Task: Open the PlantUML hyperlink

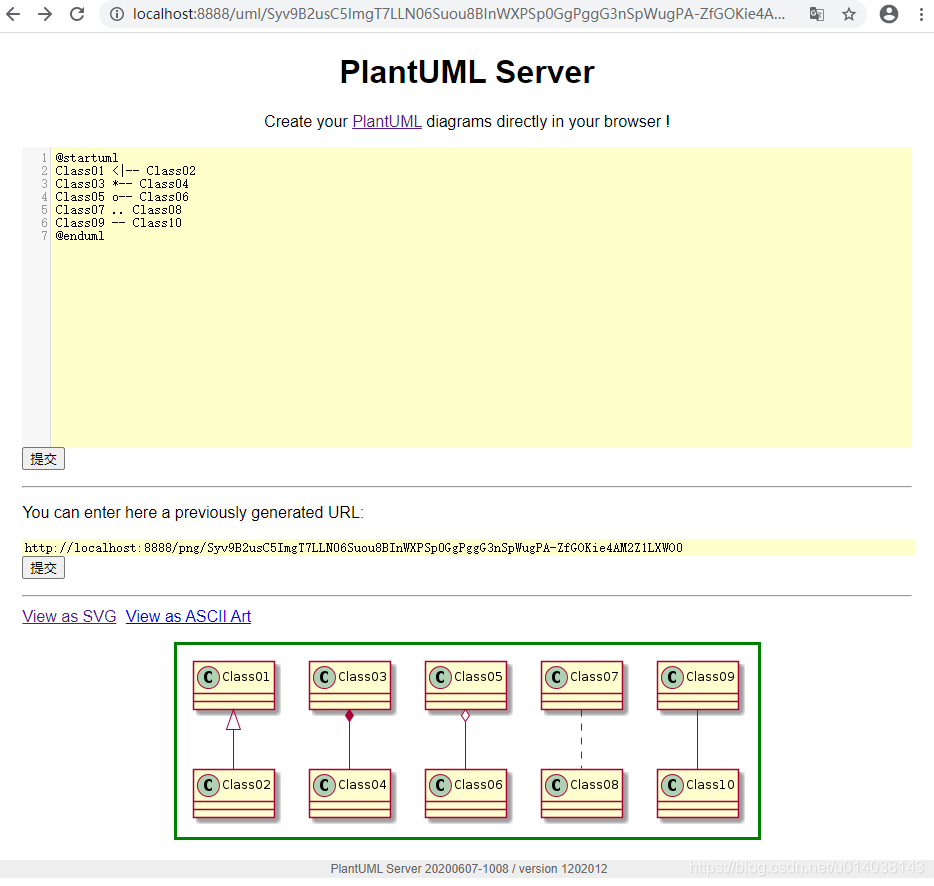Action: pyautogui.click(x=387, y=122)
